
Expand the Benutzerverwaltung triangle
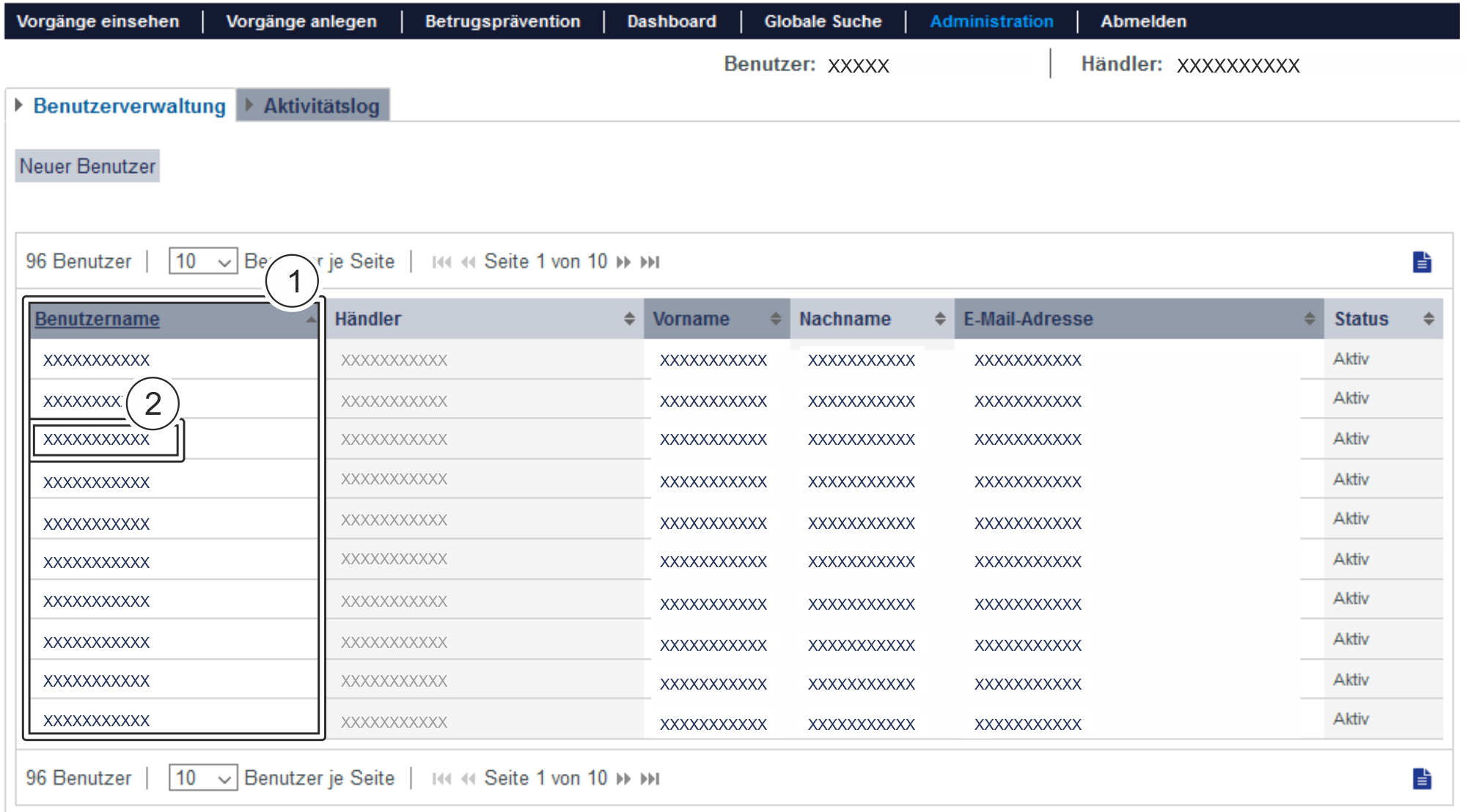click(19, 106)
